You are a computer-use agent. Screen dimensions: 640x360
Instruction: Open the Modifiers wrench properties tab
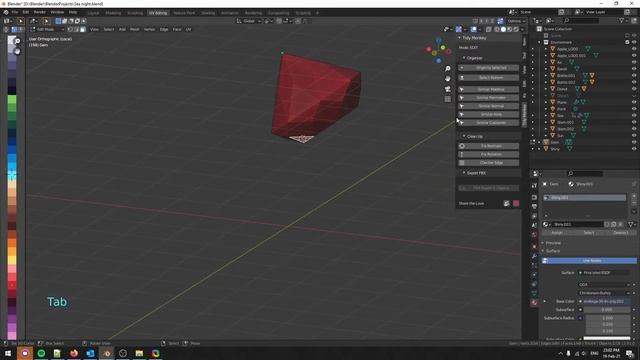coord(534,256)
